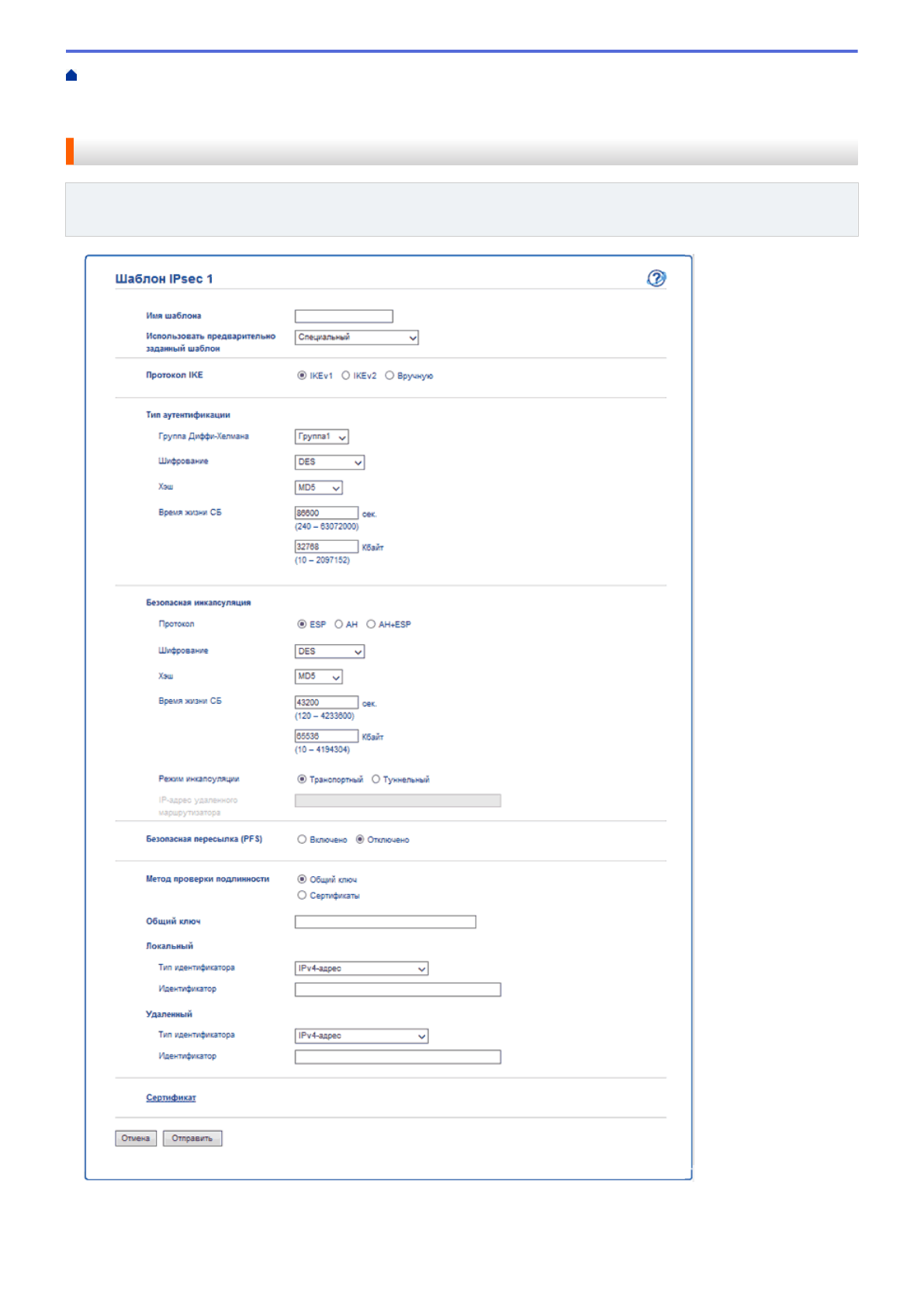Open the encapsulation Хэш MD5 dropdown

pyautogui.click(x=319, y=677)
